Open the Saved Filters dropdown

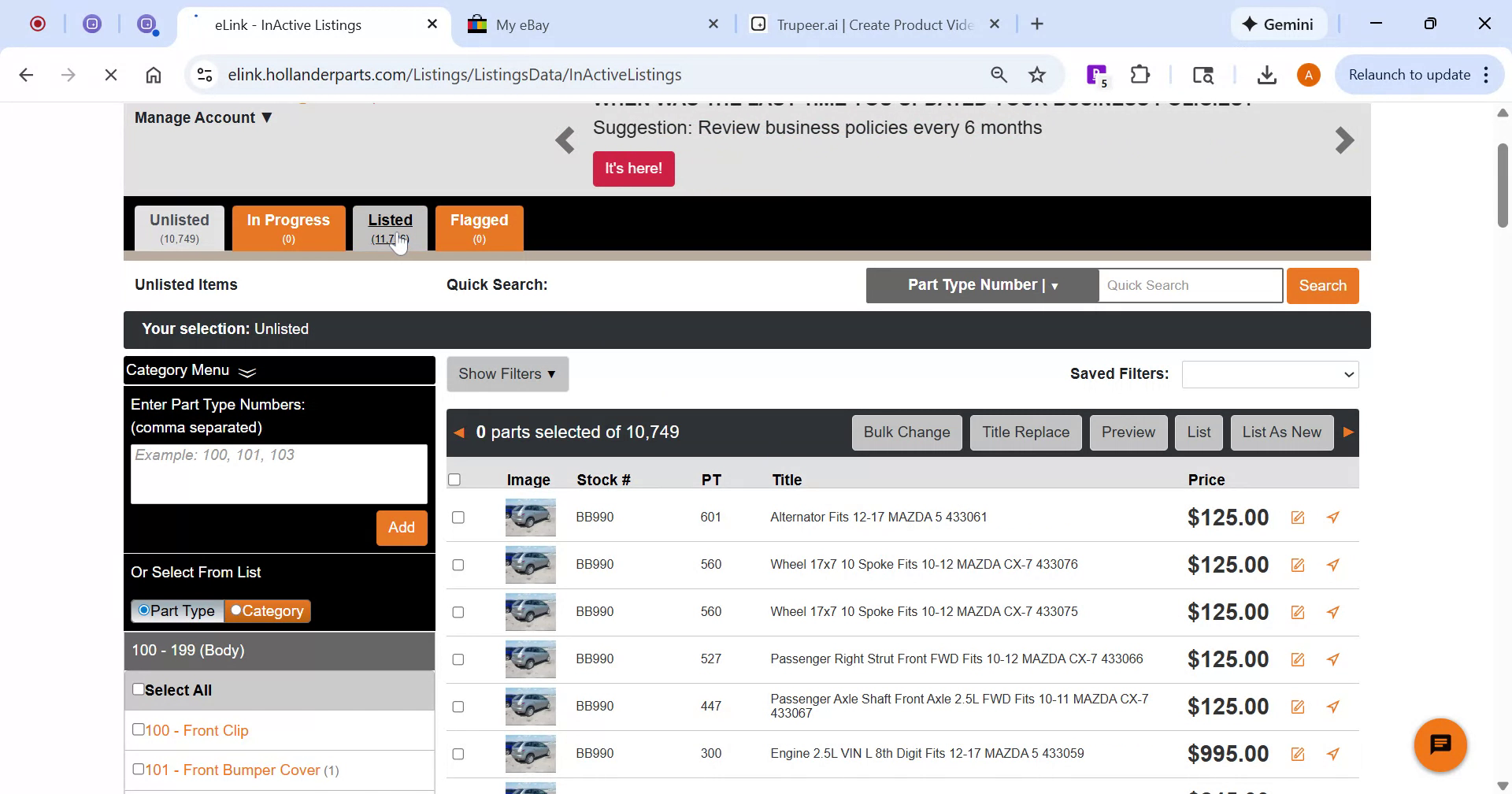click(1270, 374)
